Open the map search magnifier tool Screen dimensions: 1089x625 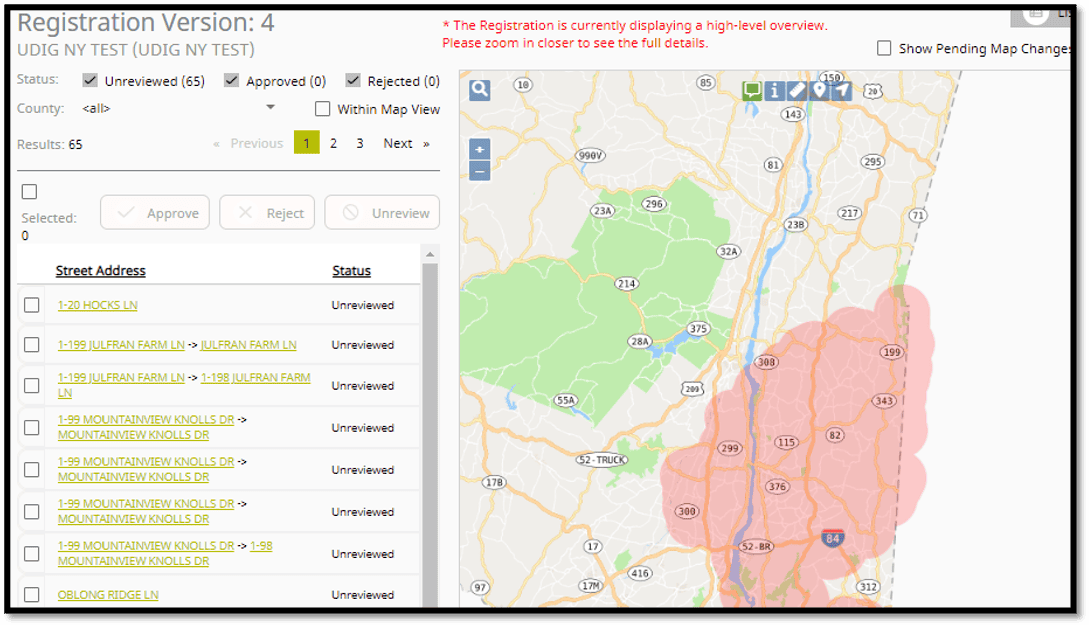coord(480,90)
